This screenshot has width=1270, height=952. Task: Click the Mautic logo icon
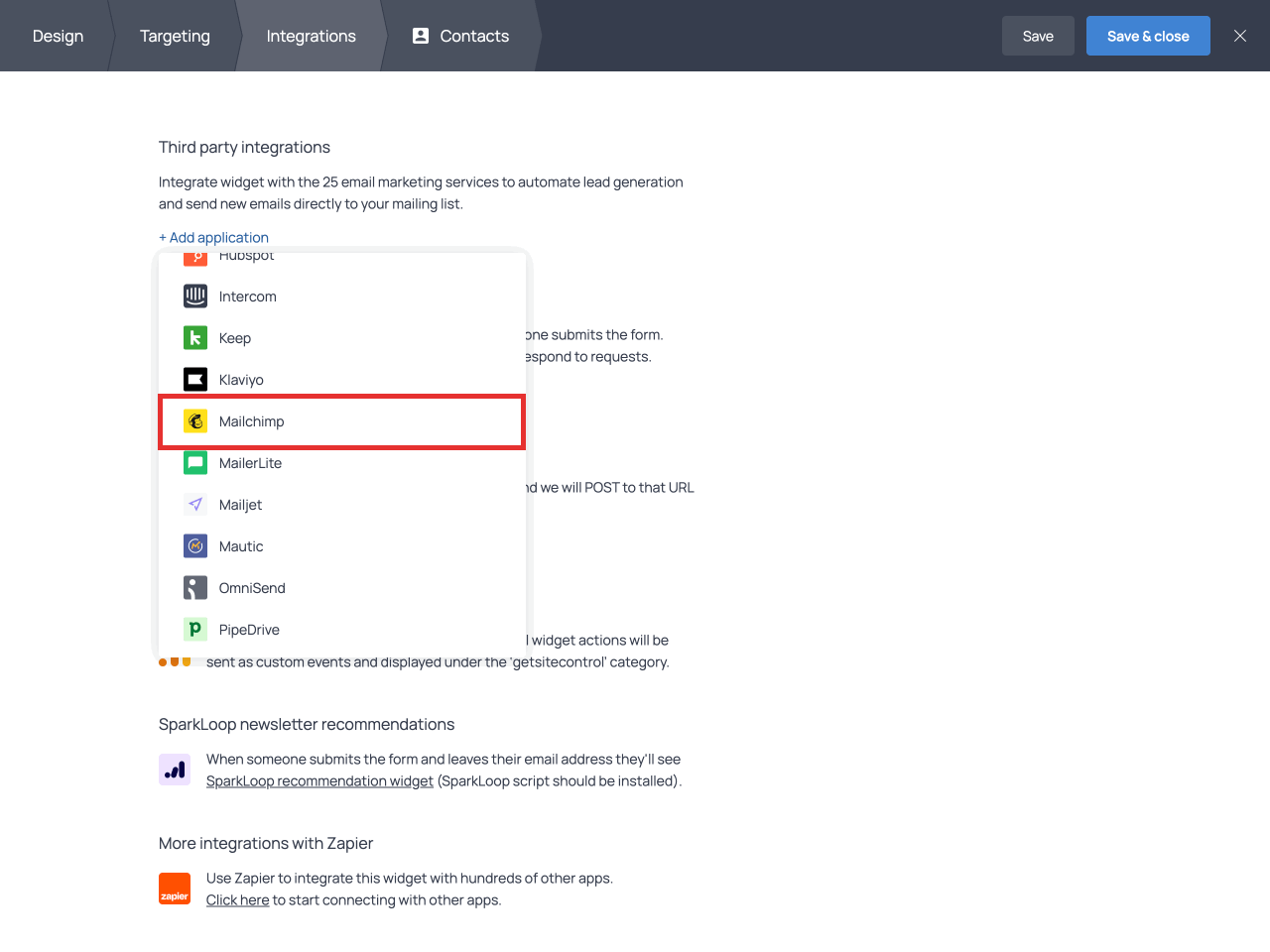[195, 546]
